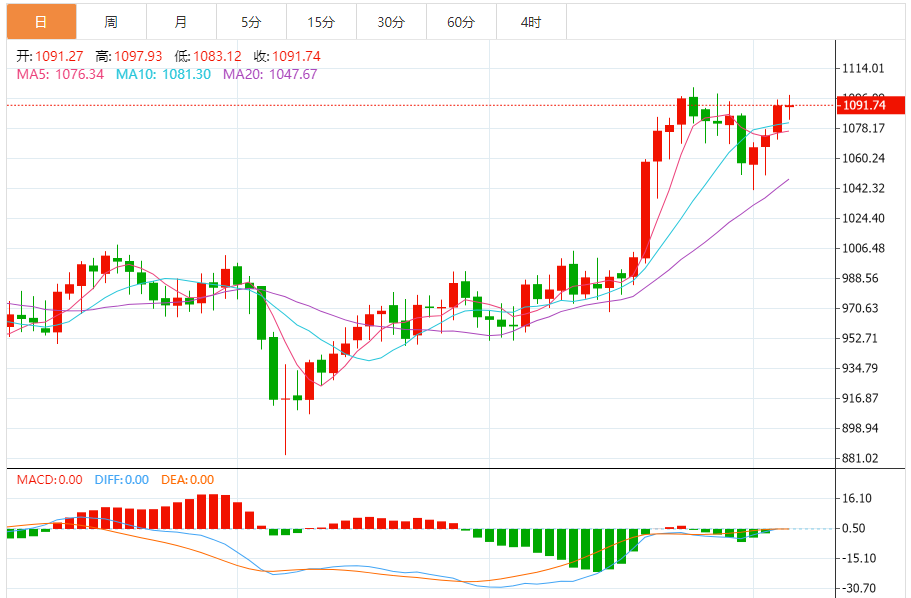Viewport: 911px width, 598px height.
Task: Click the 898.94 price axis label
Action: click(860, 428)
